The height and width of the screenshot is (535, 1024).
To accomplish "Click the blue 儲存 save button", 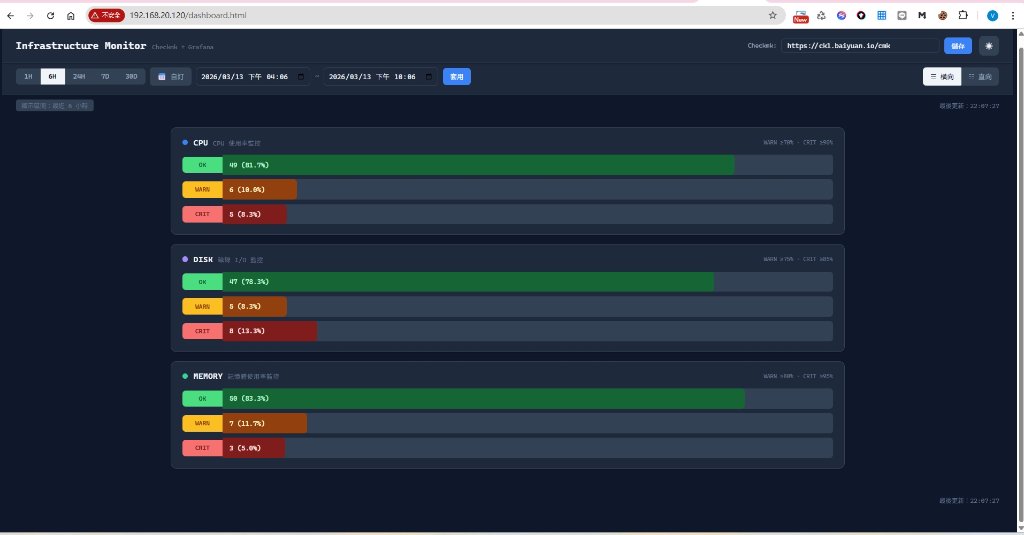I will (x=957, y=46).
